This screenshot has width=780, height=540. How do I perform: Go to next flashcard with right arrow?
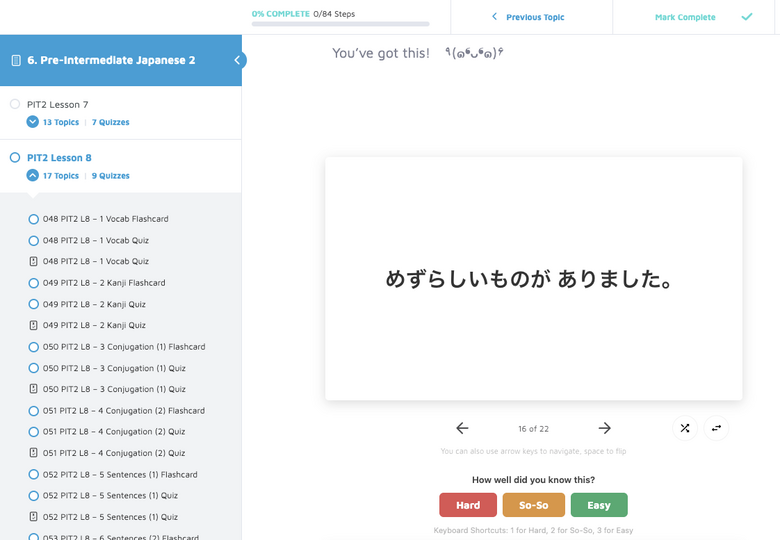604,428
